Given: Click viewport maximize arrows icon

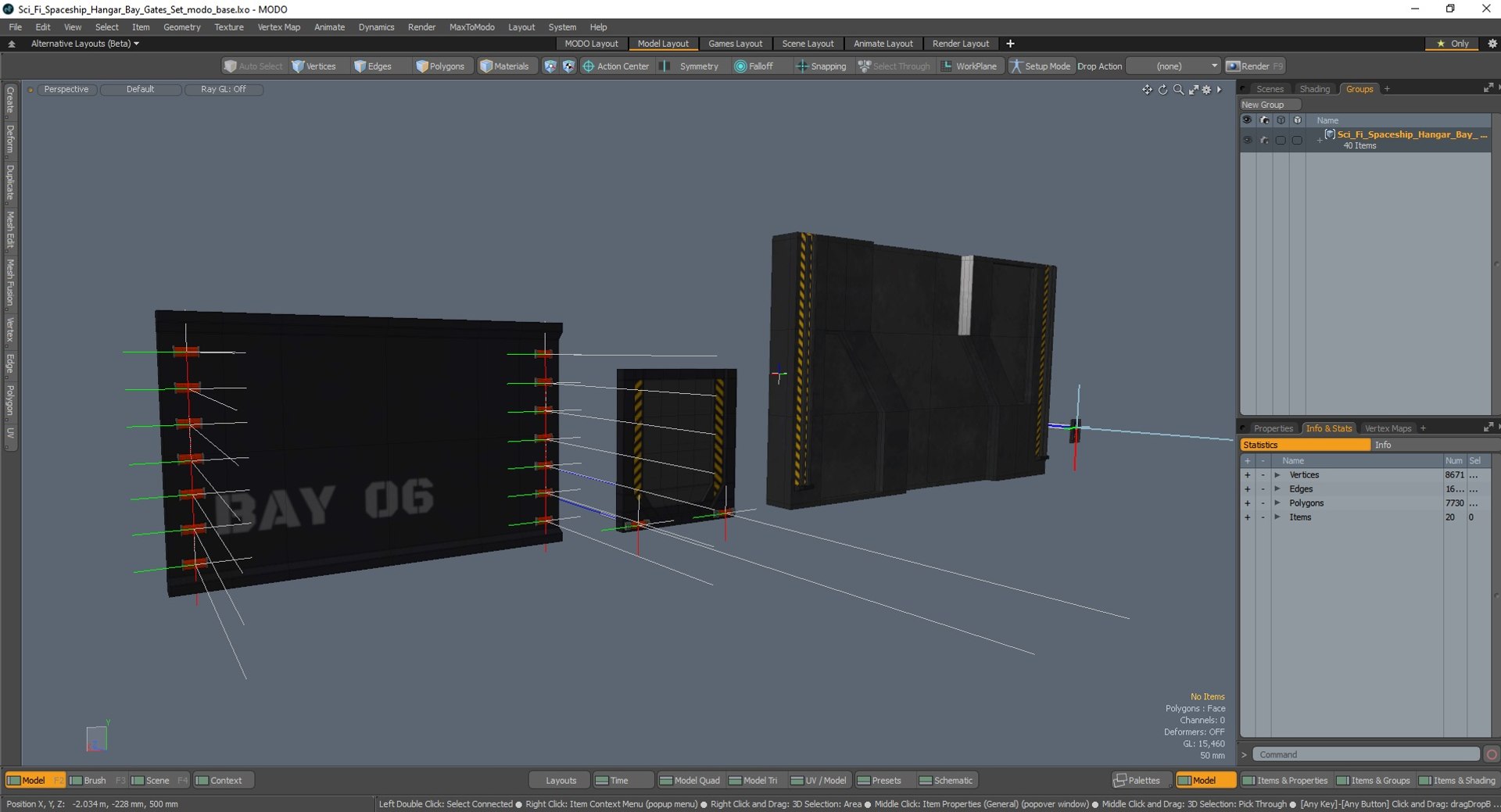Looking at the screenshot, I should [1193, 90].
